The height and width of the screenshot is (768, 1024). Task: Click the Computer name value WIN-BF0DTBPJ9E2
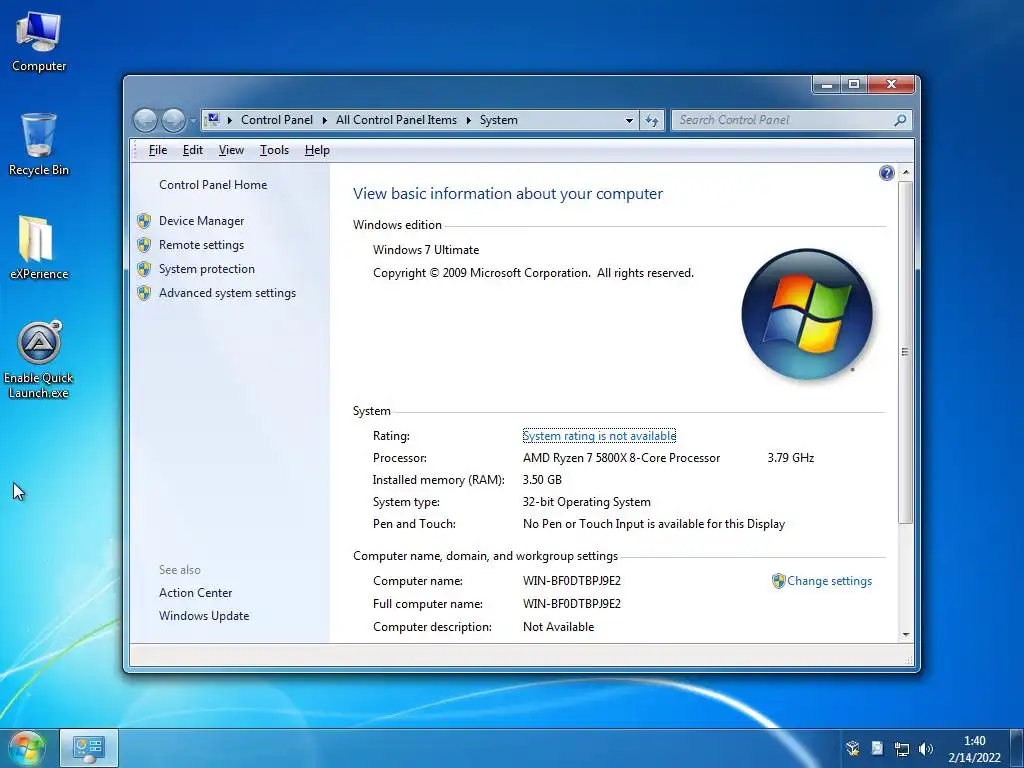coord(572,581)
